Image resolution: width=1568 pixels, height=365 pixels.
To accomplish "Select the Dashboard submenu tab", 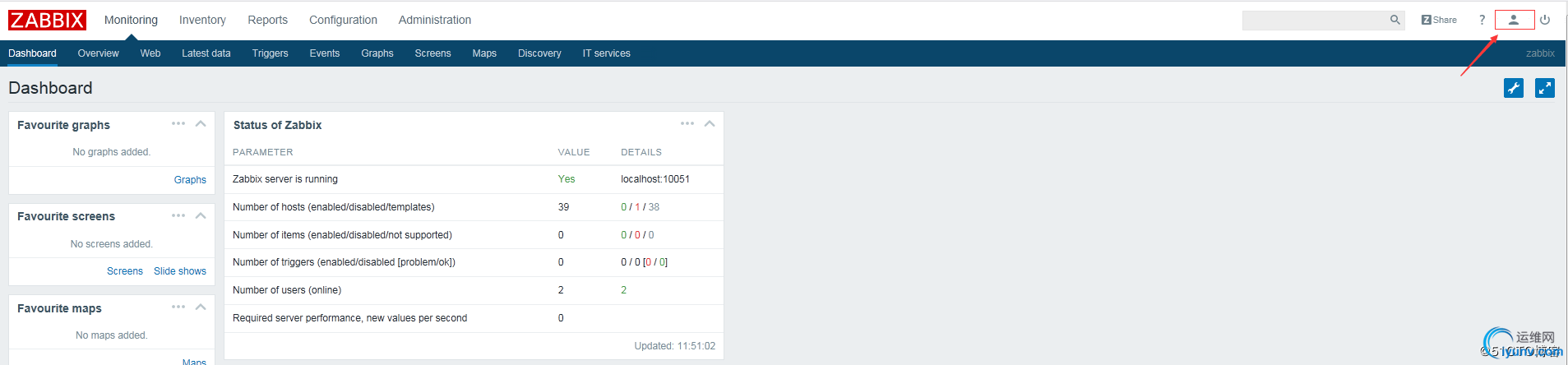I will (32, 53).
